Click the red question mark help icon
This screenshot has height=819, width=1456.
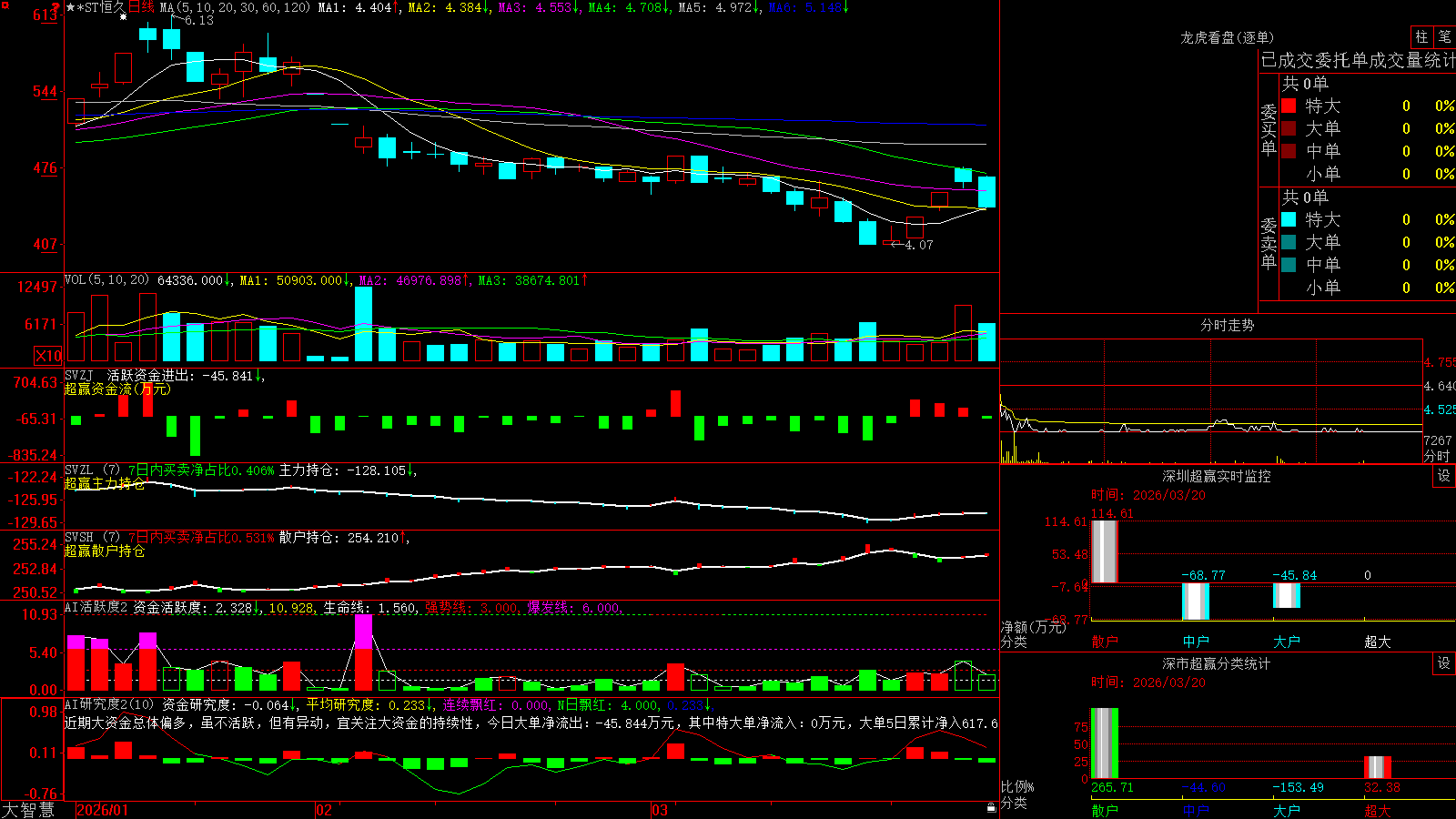click(x=56, y=8)
